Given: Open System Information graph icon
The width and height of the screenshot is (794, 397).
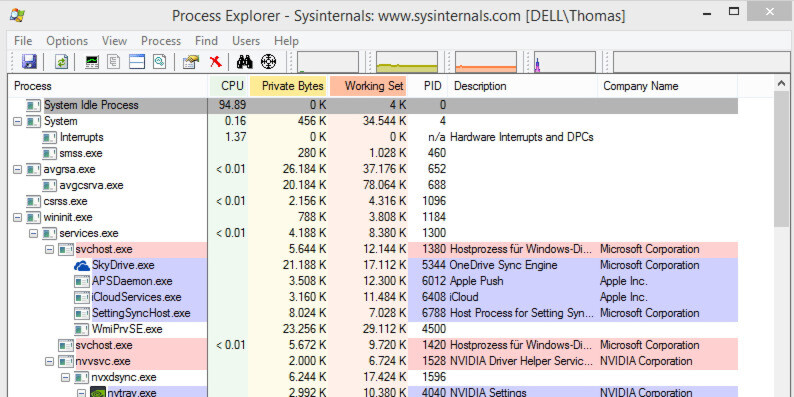Looking at the screenshot, I should [92, 62].
